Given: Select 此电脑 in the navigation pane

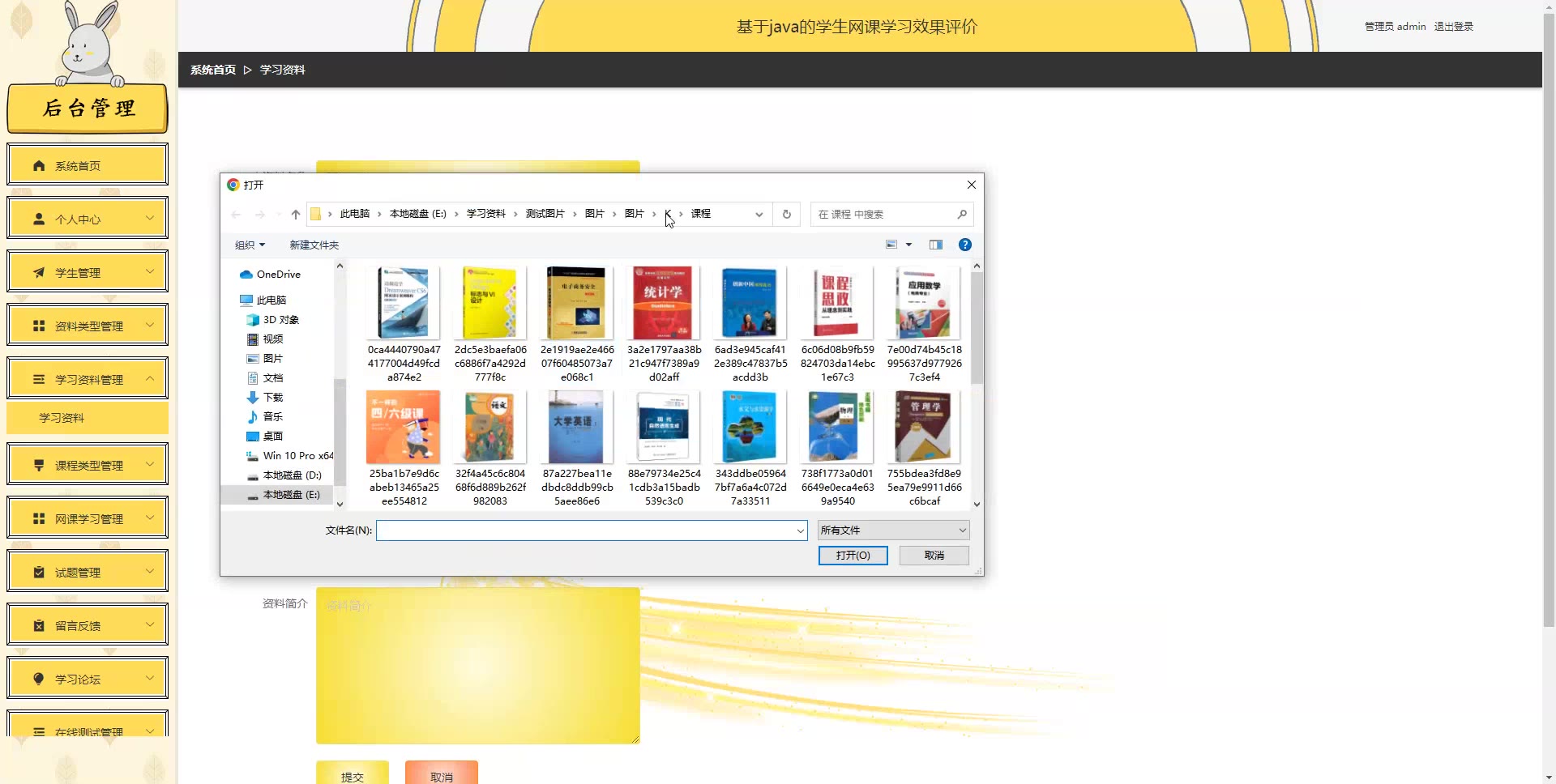Looking at the screenshot, I should click(263, 300).
